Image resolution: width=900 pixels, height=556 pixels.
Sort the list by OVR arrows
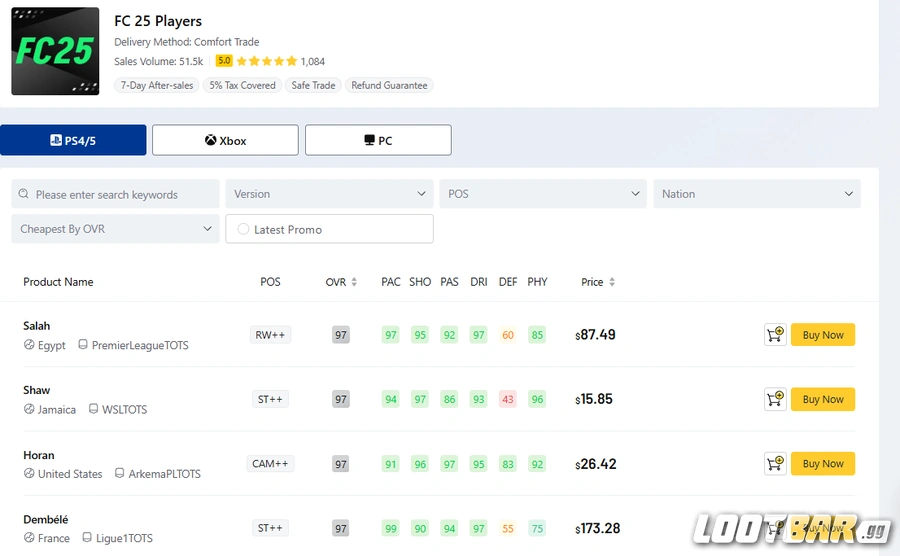356,282
